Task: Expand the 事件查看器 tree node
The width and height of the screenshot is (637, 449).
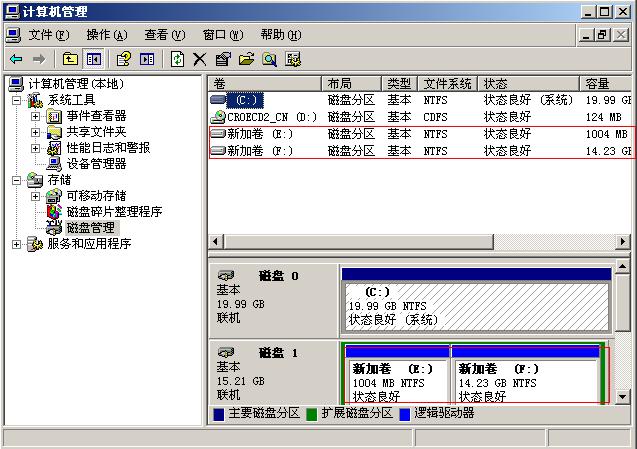Action: click(x=35, y=116)
